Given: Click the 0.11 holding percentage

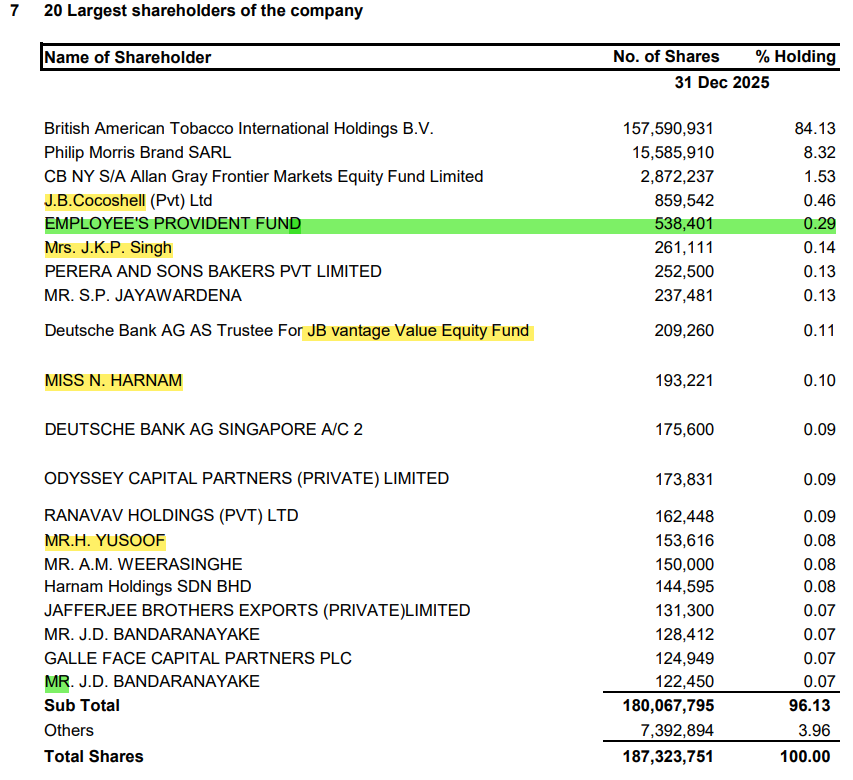Looking at the screenshot, I should click(x=819, y=331).
